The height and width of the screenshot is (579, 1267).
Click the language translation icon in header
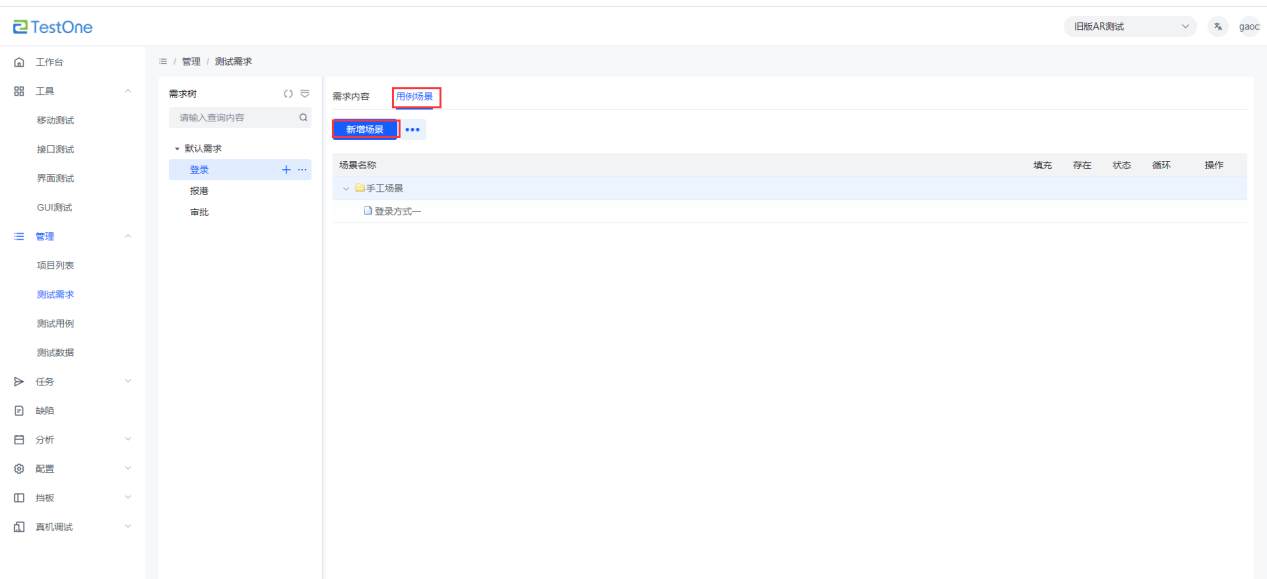tap(1217, 27)
